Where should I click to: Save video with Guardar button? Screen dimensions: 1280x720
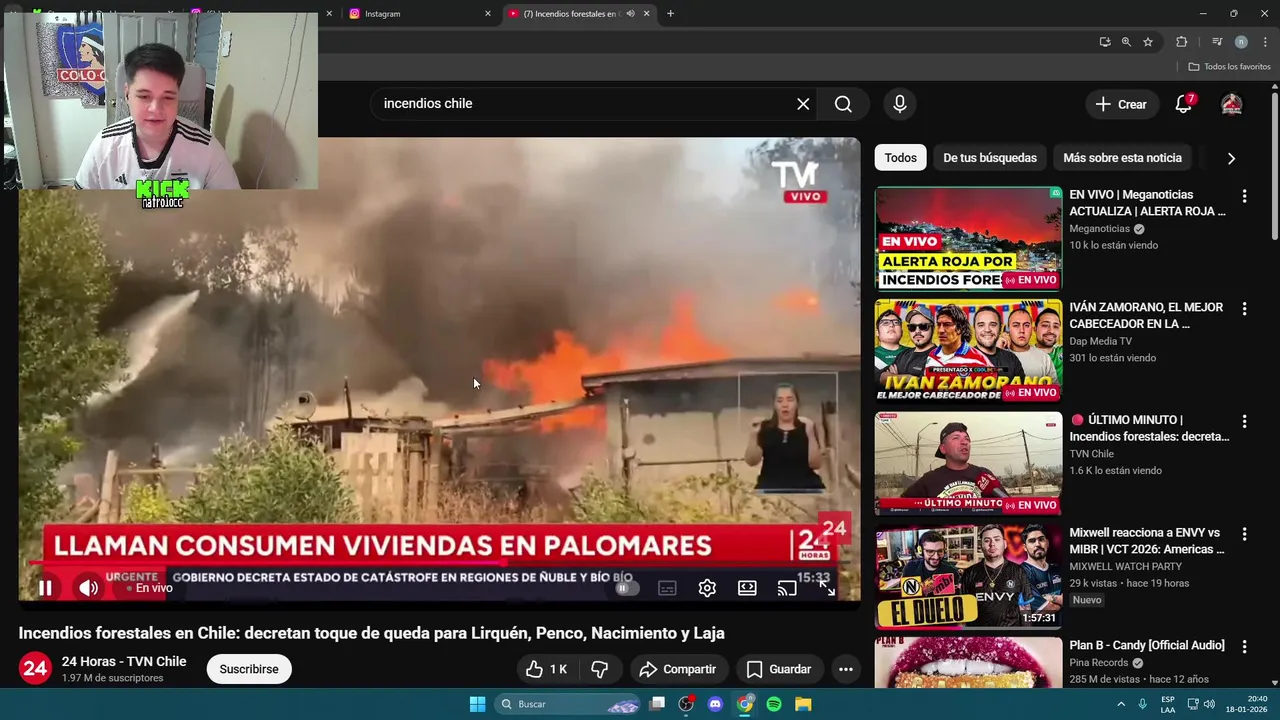(x=779, y=669)
